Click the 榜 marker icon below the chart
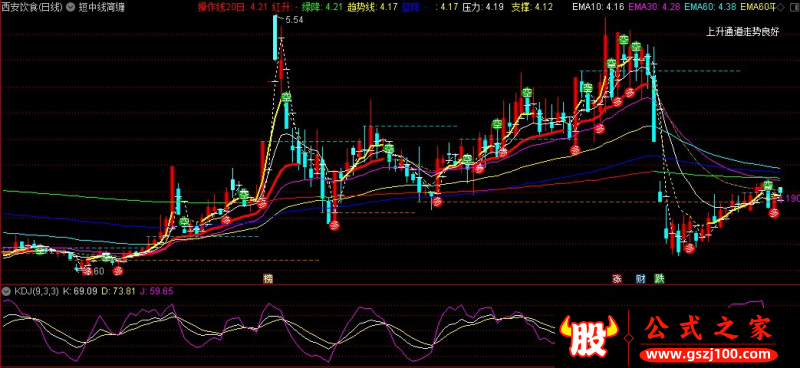 pos(268,279)
